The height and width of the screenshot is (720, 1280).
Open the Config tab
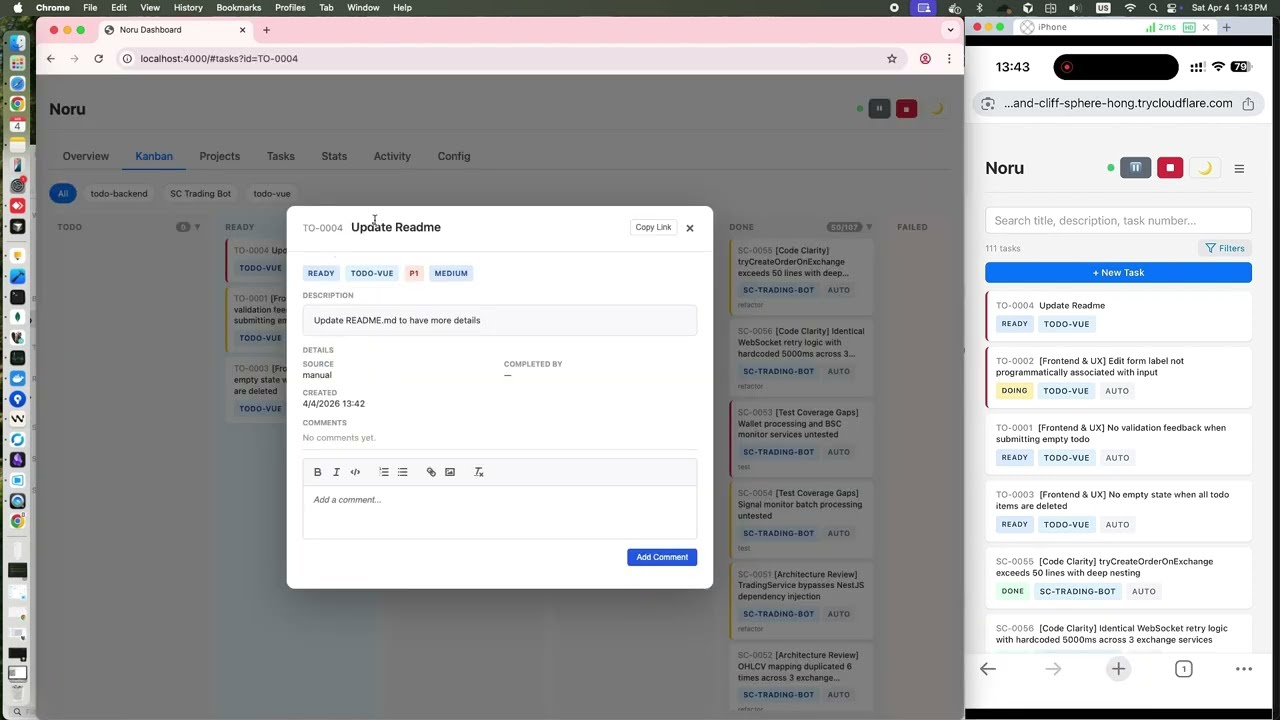pos(454,156)
